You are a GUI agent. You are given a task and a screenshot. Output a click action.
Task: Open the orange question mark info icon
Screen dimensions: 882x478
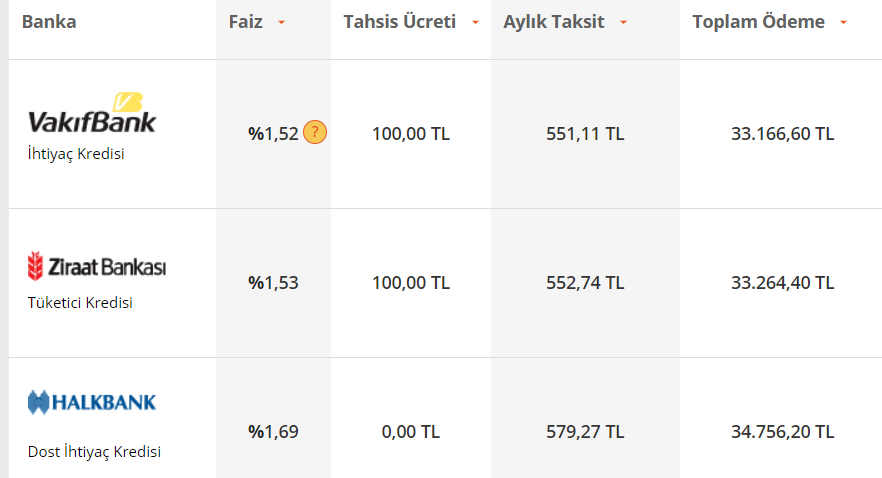pyautogui.click(x=315, y=133)
